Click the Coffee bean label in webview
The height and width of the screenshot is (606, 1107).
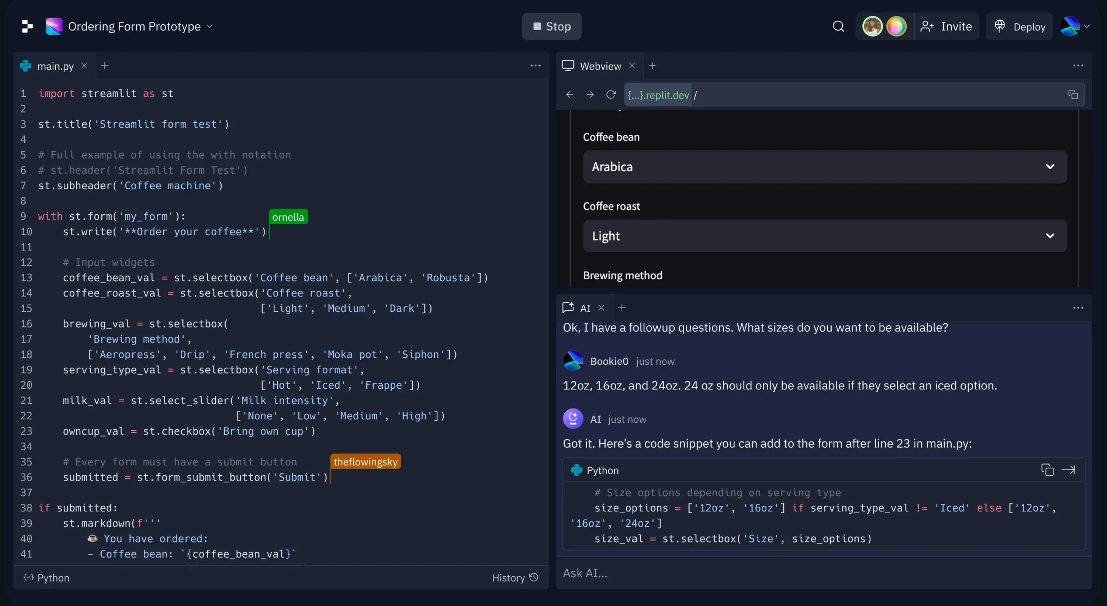[611, 137]
